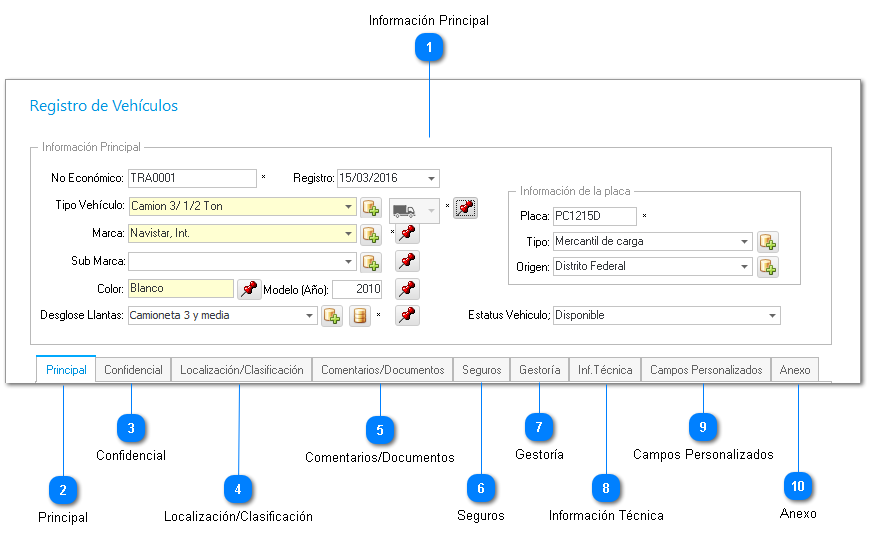
Task: Toggle the pin on the Marca row
Action: 407,234
